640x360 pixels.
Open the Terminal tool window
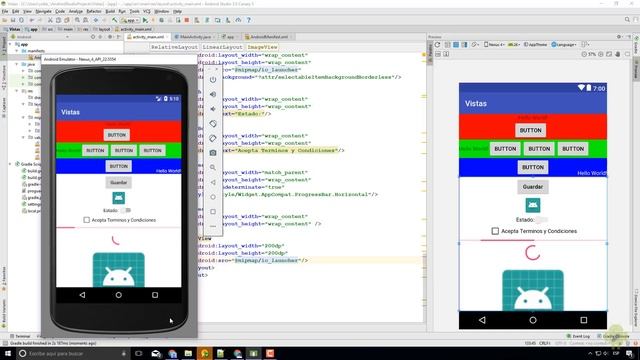tap(20, 336)
